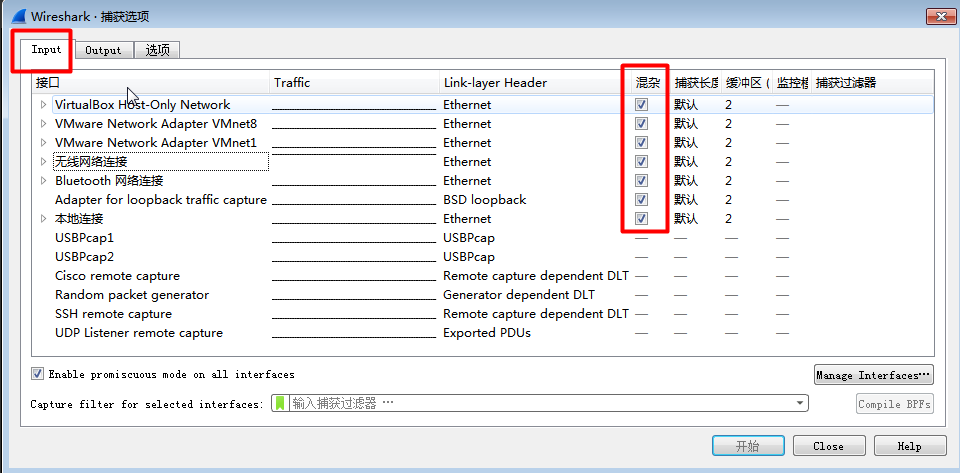The width and height of the screenshot is (960, 473).
Task: Click 默认 snaplen for VirtualBox Host-Only Network
Action: [x=686, y=105]
